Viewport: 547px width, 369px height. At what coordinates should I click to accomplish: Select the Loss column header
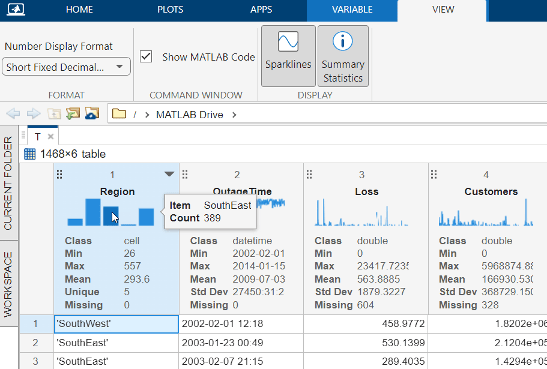[x=366, y=191]
